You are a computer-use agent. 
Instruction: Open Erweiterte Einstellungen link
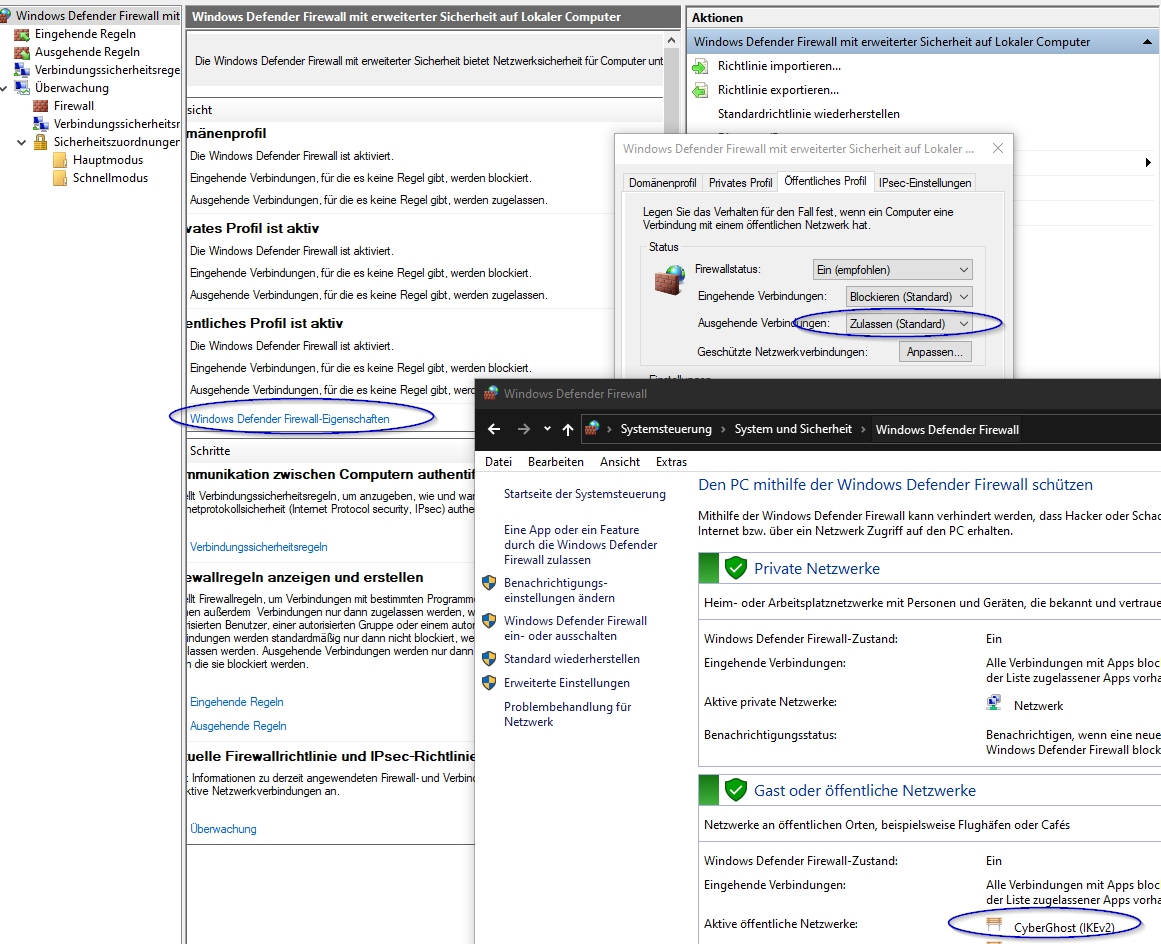(x=567, y=683)
